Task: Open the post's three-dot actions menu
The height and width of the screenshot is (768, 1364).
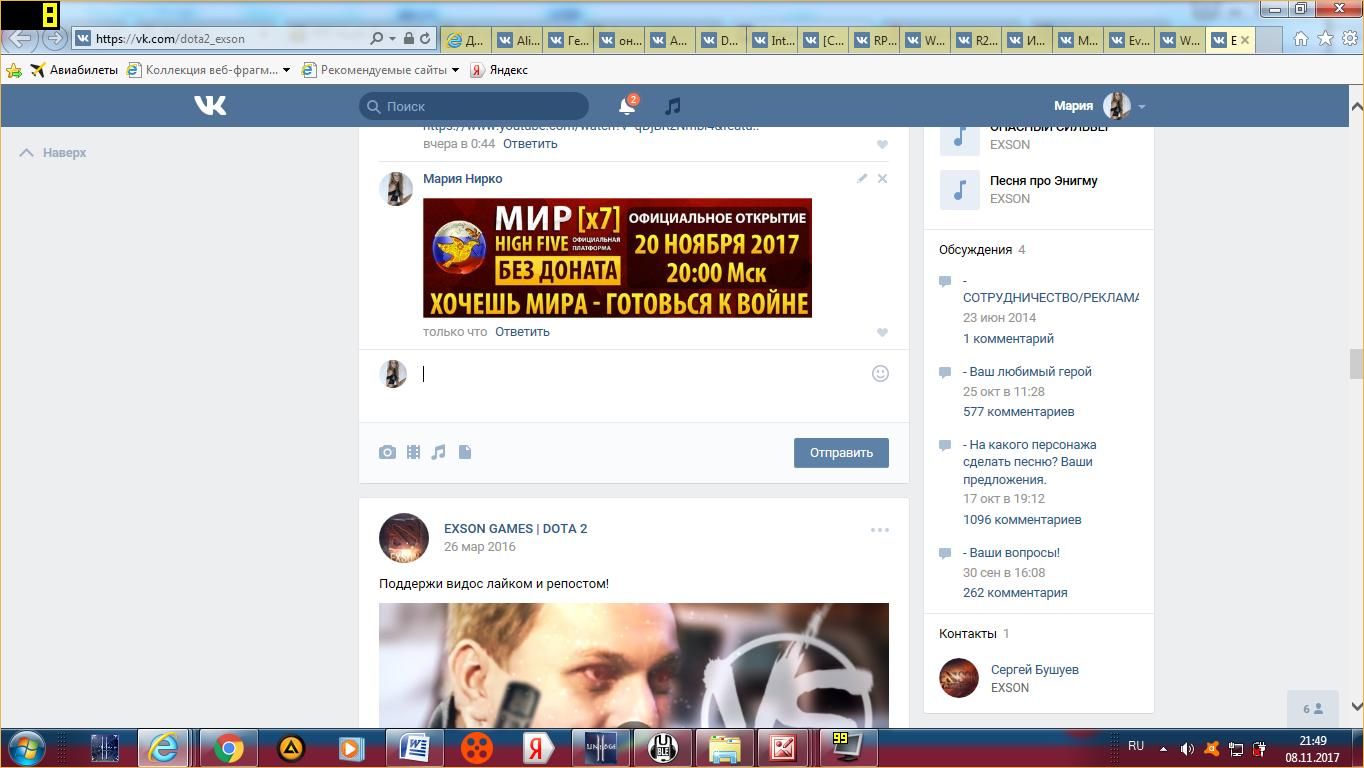Action: click(879, 530)
